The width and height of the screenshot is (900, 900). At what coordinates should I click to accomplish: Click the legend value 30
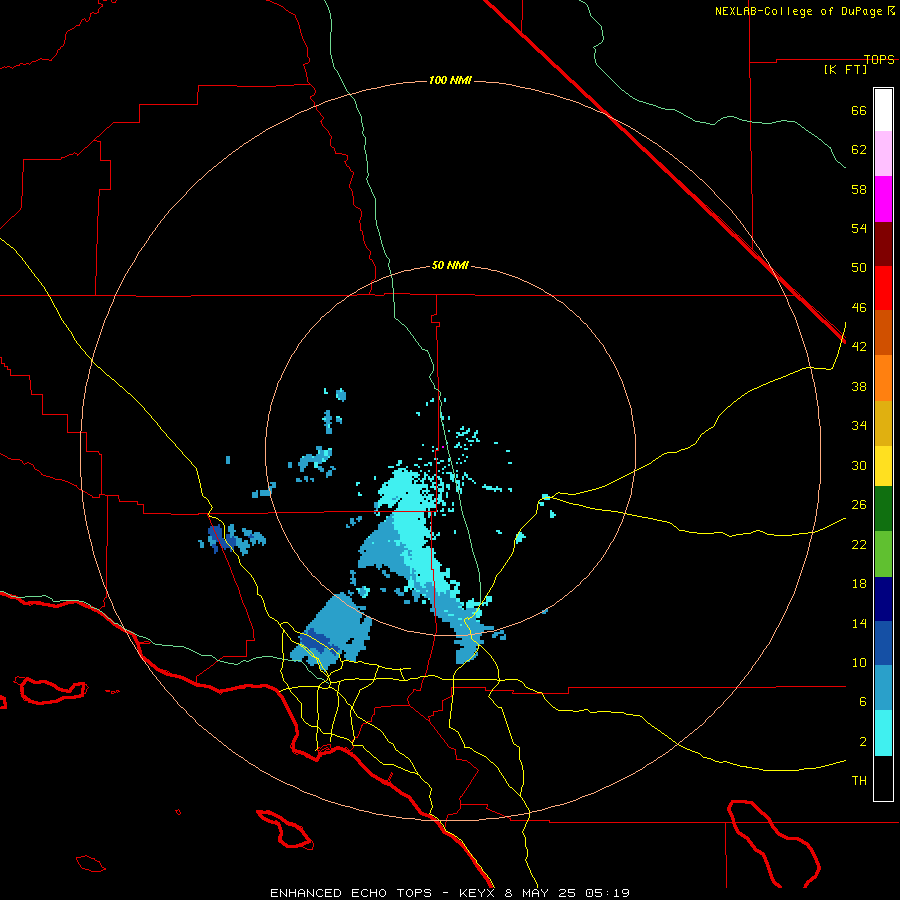point(859,465)
